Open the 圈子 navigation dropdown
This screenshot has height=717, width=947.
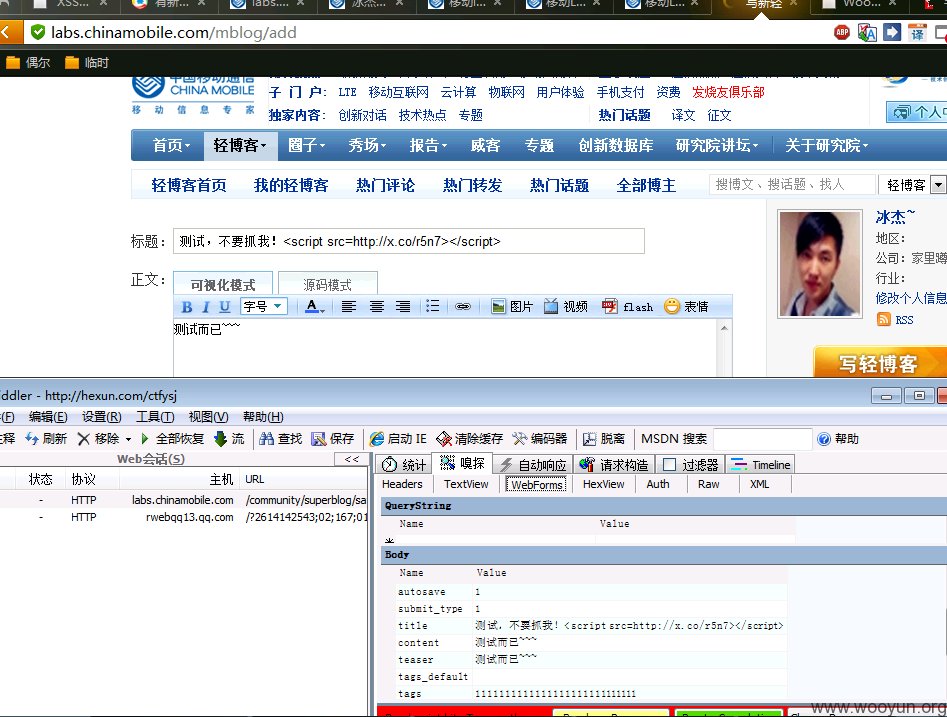[x=306, y=146]
